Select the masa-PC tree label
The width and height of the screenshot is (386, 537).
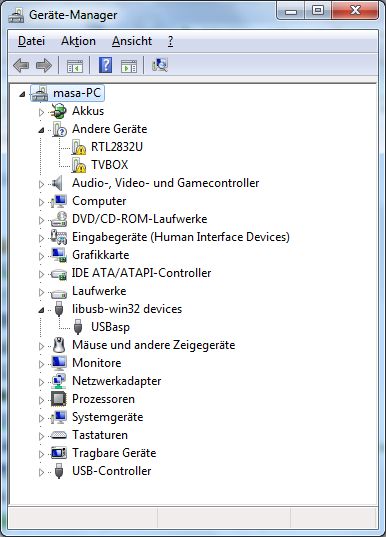click(77, 93)
